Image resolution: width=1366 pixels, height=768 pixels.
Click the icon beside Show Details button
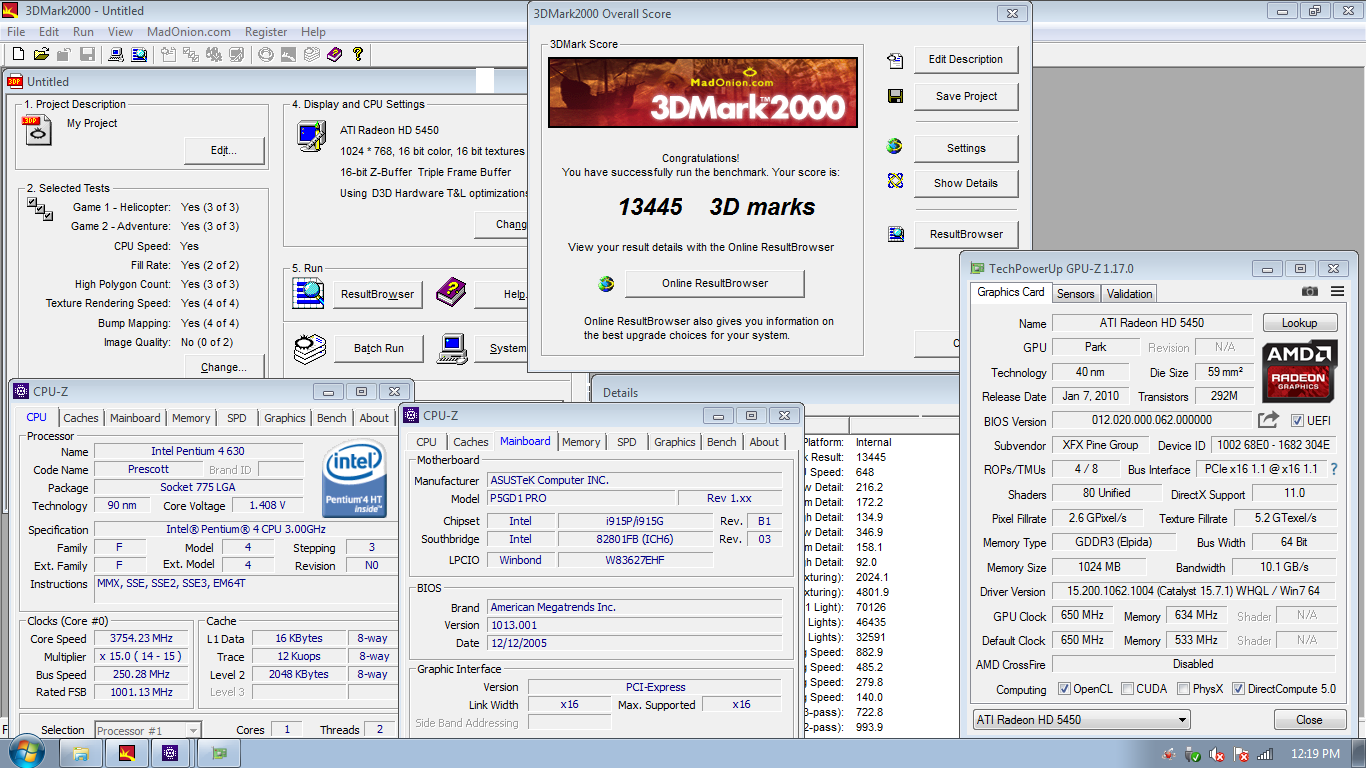pyautogui.click(x=895, y=181)
